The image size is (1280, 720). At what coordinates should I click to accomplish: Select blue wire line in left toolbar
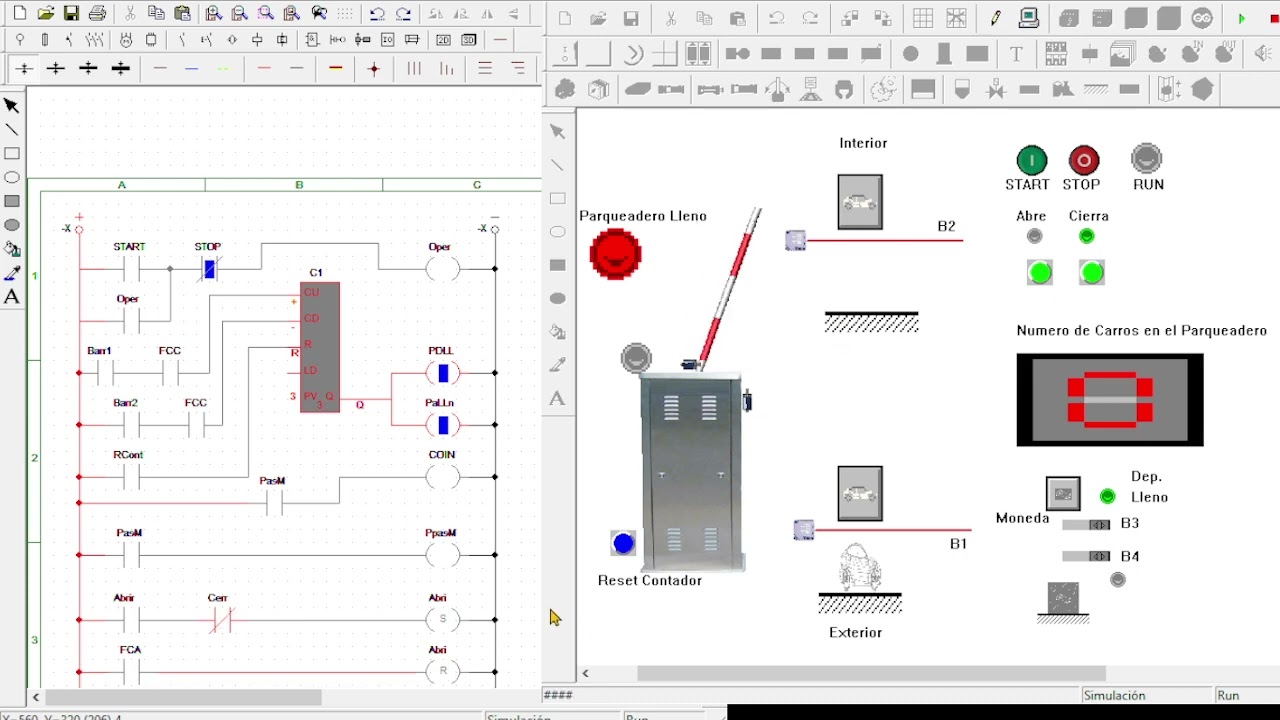(x=192, y=69)
